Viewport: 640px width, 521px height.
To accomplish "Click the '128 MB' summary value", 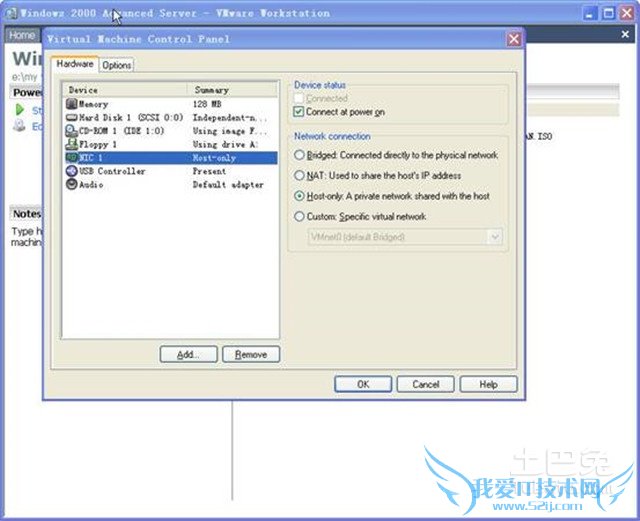I will tap(207, 104).
